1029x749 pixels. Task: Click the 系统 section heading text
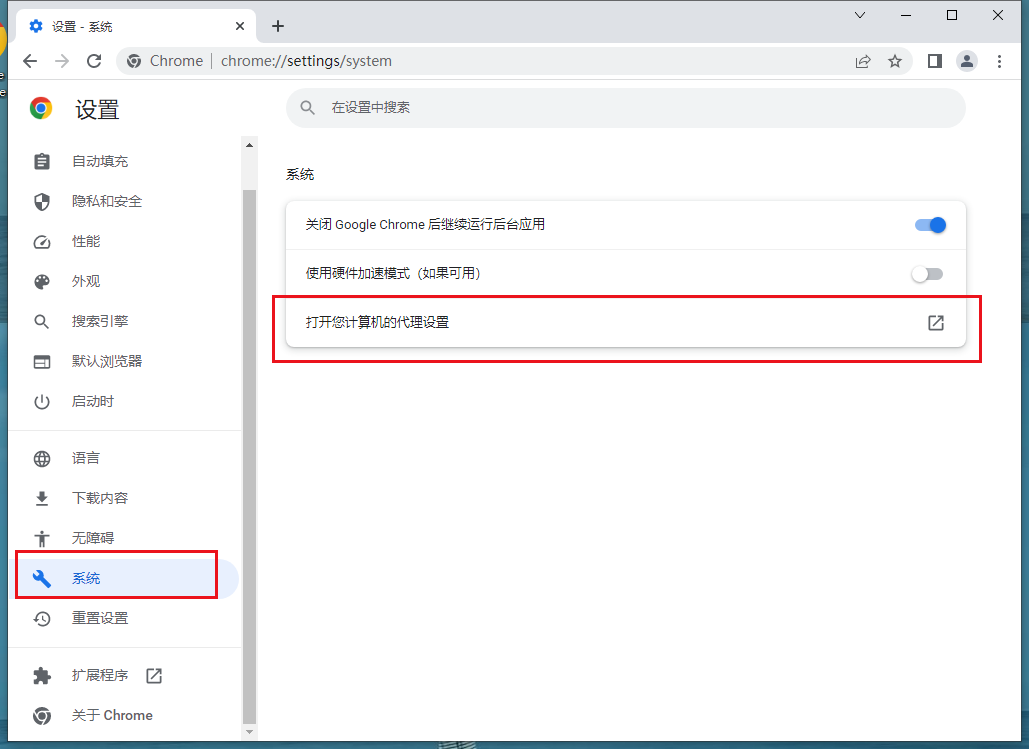(x=300, y=175)
